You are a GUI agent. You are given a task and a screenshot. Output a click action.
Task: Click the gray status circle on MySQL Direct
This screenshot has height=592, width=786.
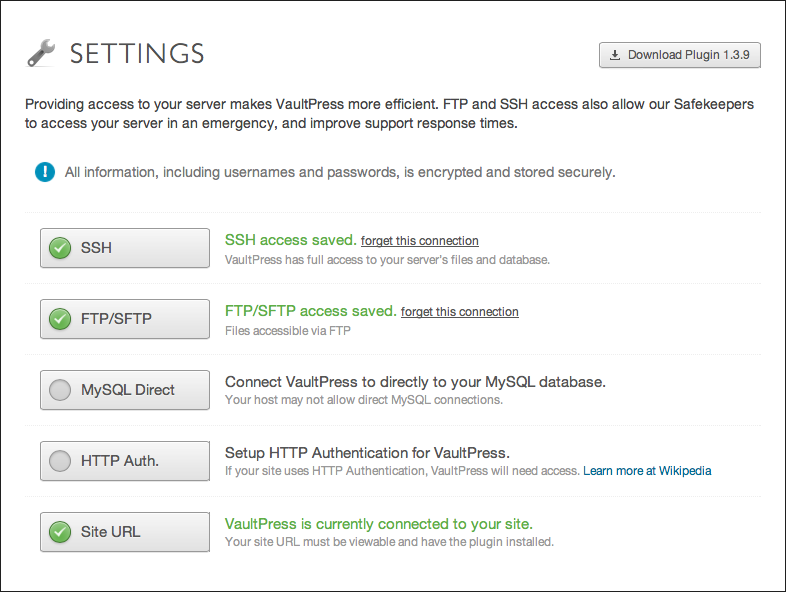click(60, 390)
